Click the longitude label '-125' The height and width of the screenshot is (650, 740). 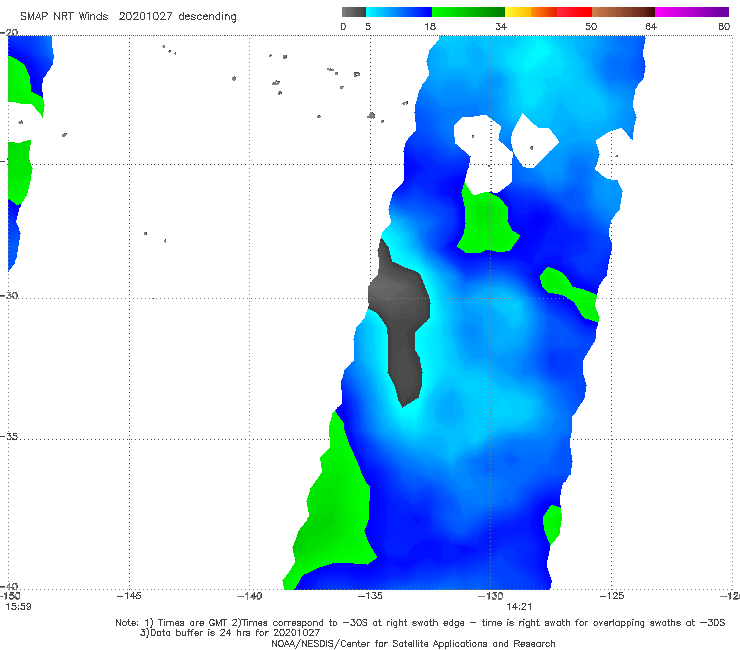[611, 596]
